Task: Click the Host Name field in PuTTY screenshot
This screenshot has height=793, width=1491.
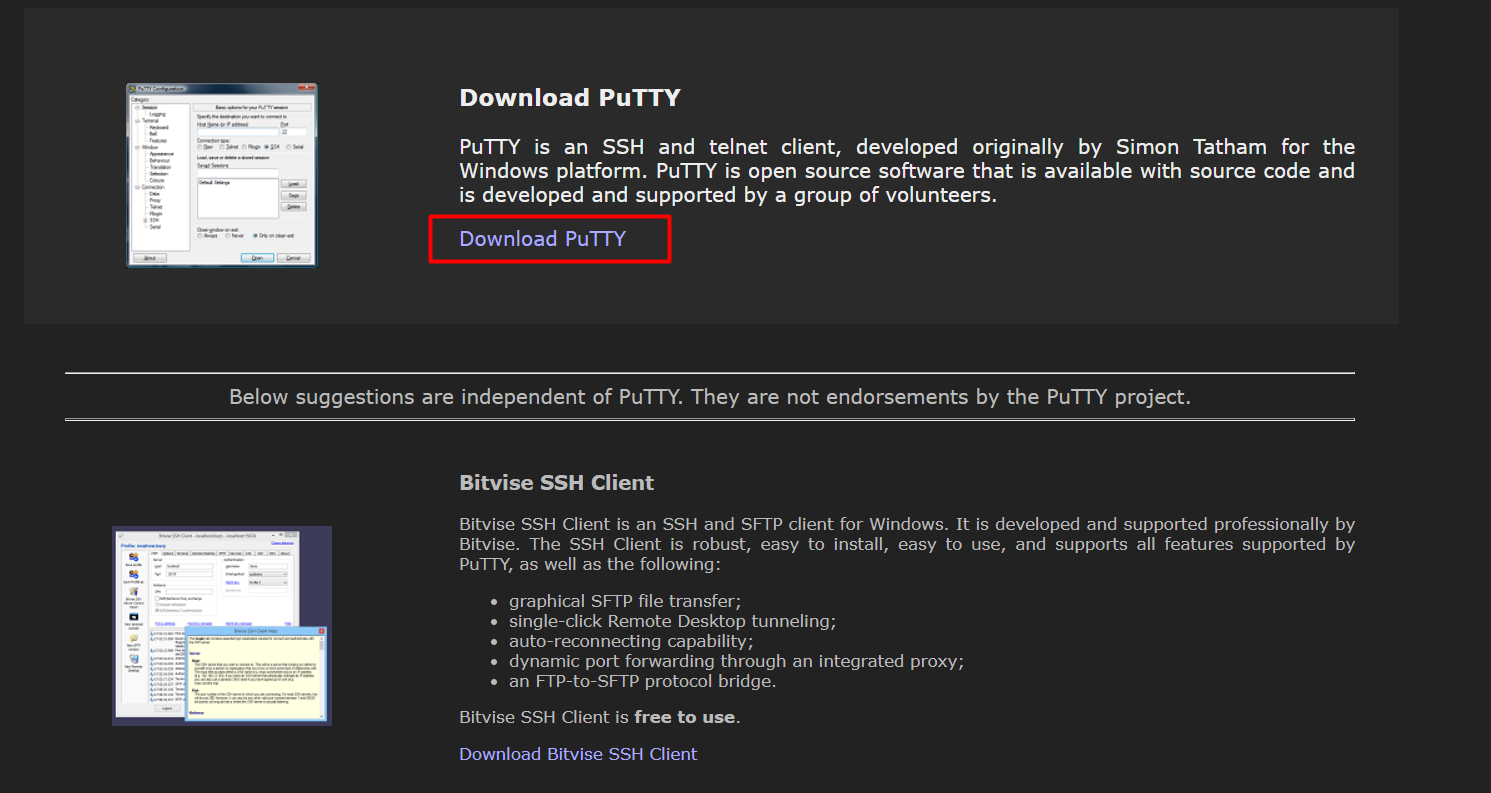Action: coord(237,132)
